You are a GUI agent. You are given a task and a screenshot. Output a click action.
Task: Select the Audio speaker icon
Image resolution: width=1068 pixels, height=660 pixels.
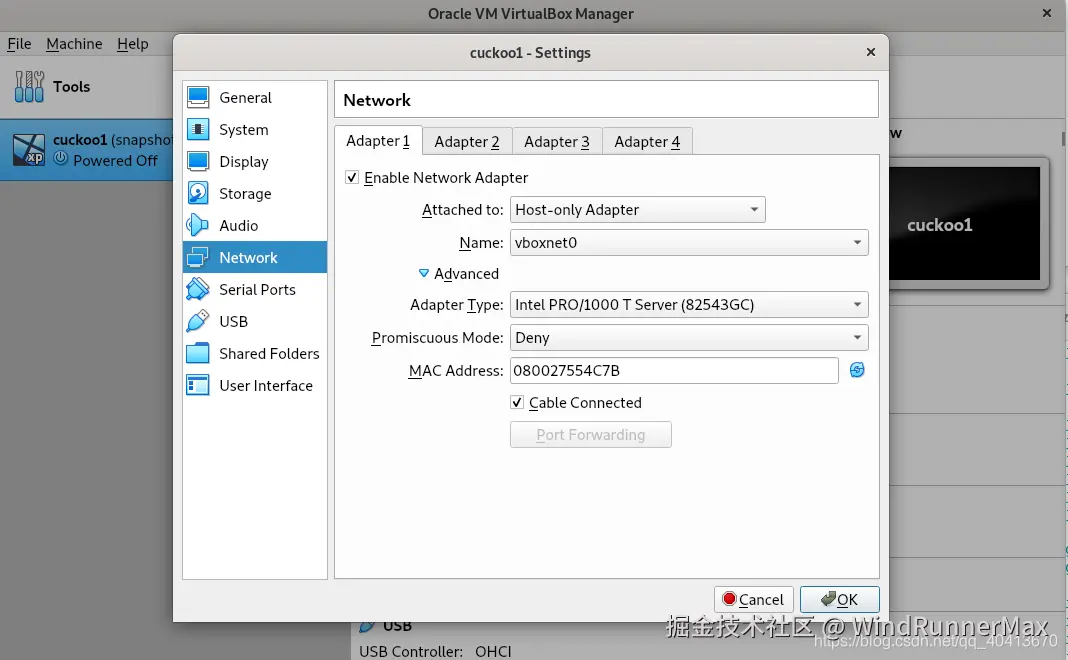tap(198, 225)
